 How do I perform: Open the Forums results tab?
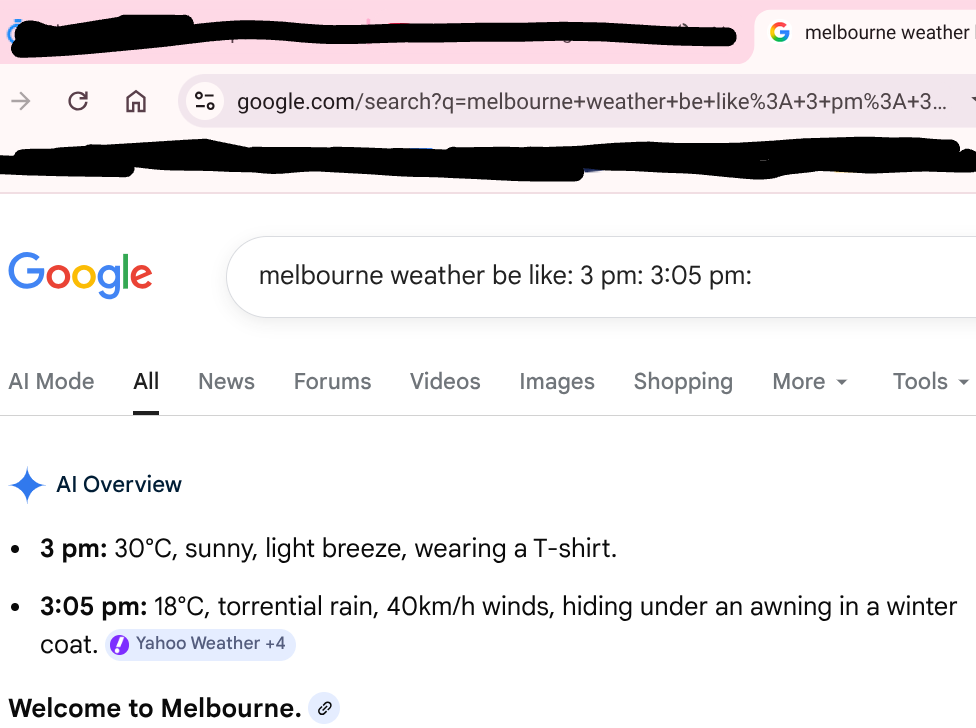coord(332,381)
